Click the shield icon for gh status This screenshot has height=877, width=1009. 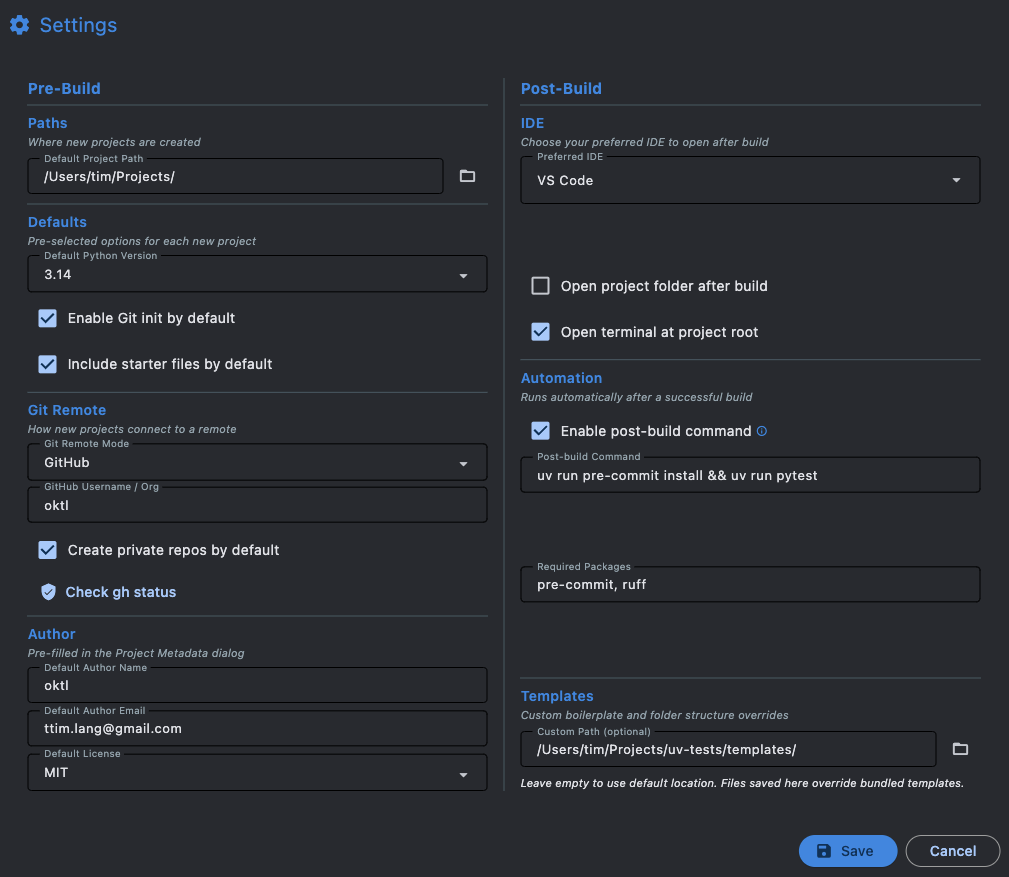point(48,592)
